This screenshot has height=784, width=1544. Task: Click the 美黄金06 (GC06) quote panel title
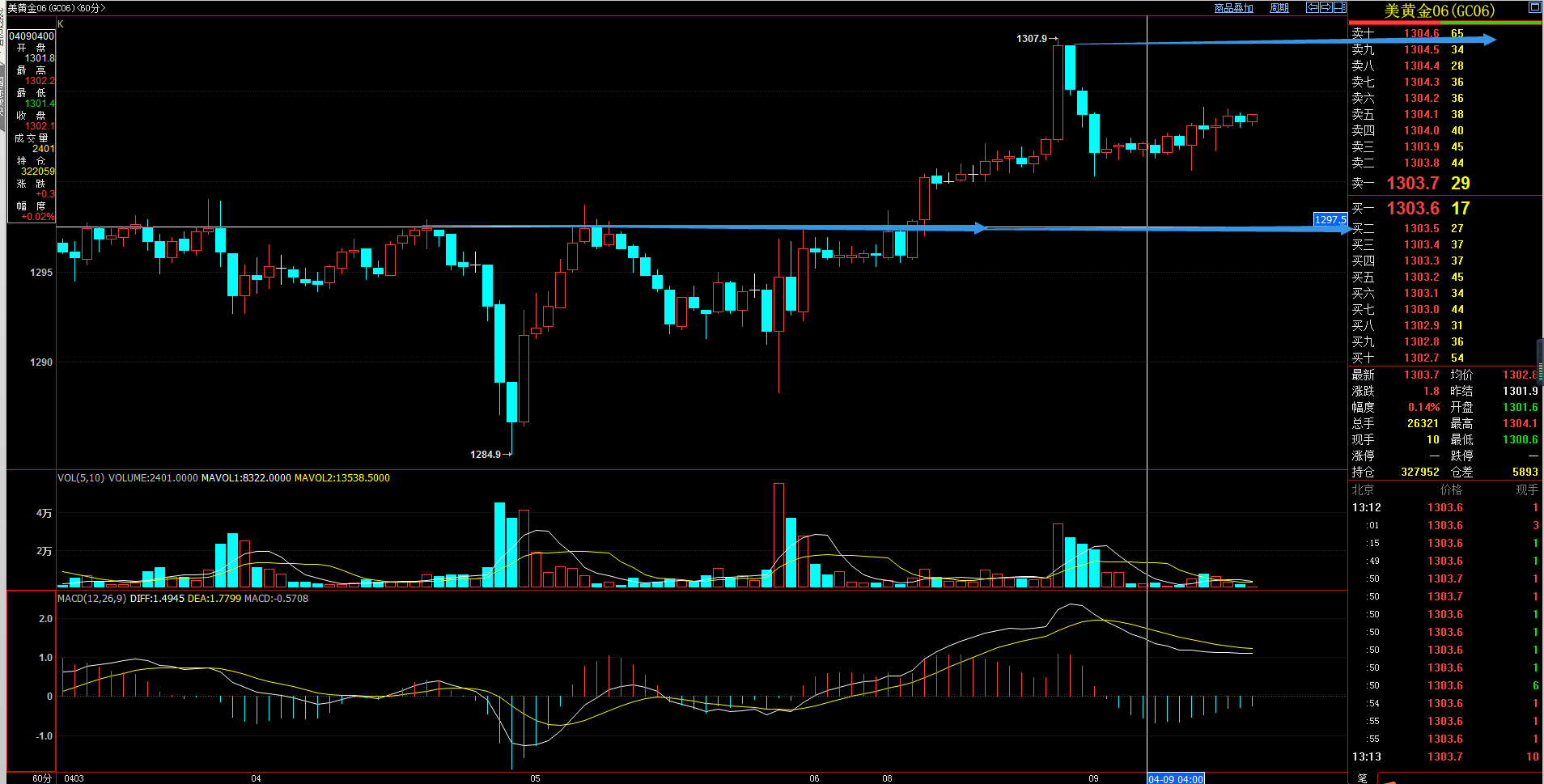pos(1440,11)
